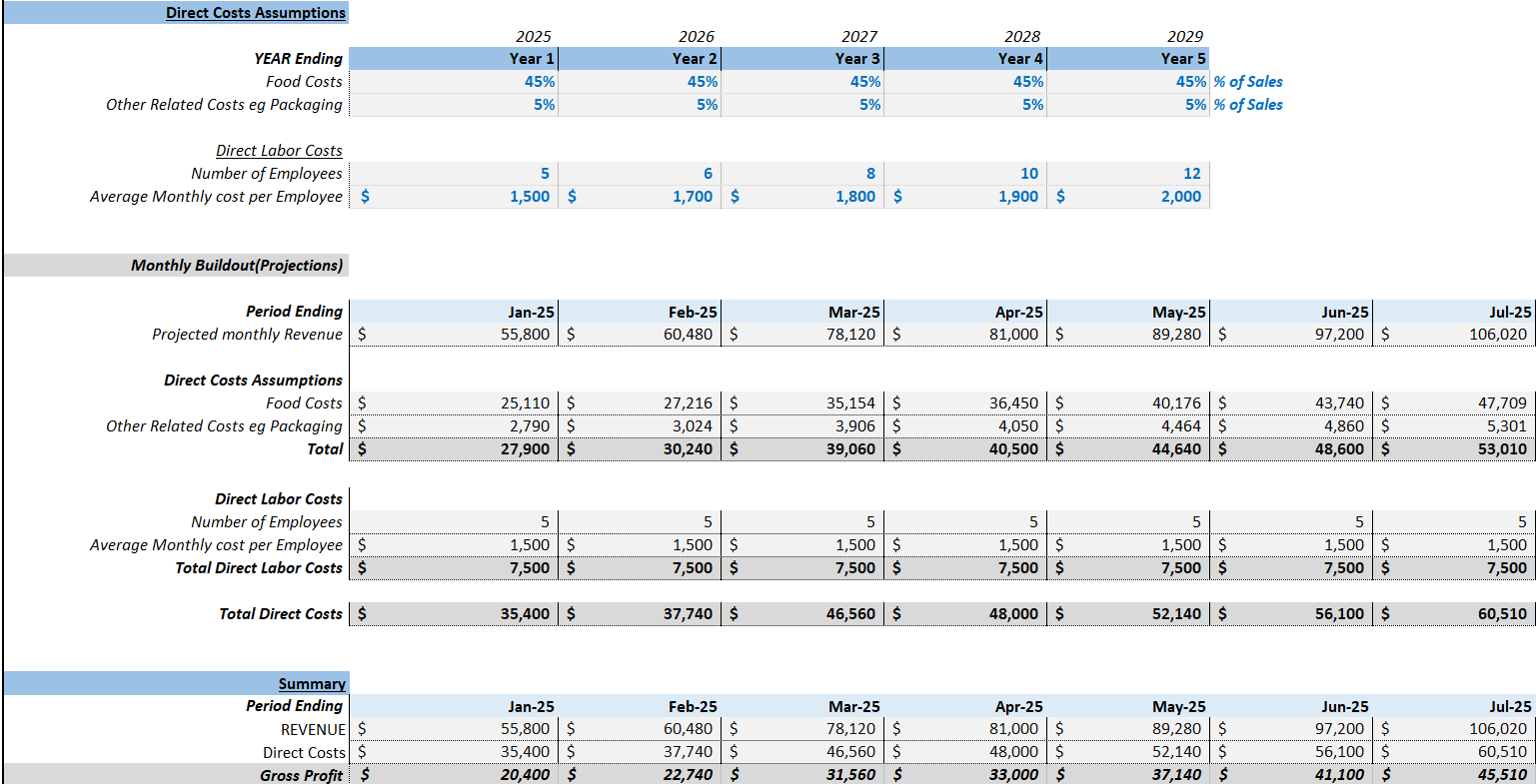Select the % of Sales label beside Food Costs

pos(1248,81)
